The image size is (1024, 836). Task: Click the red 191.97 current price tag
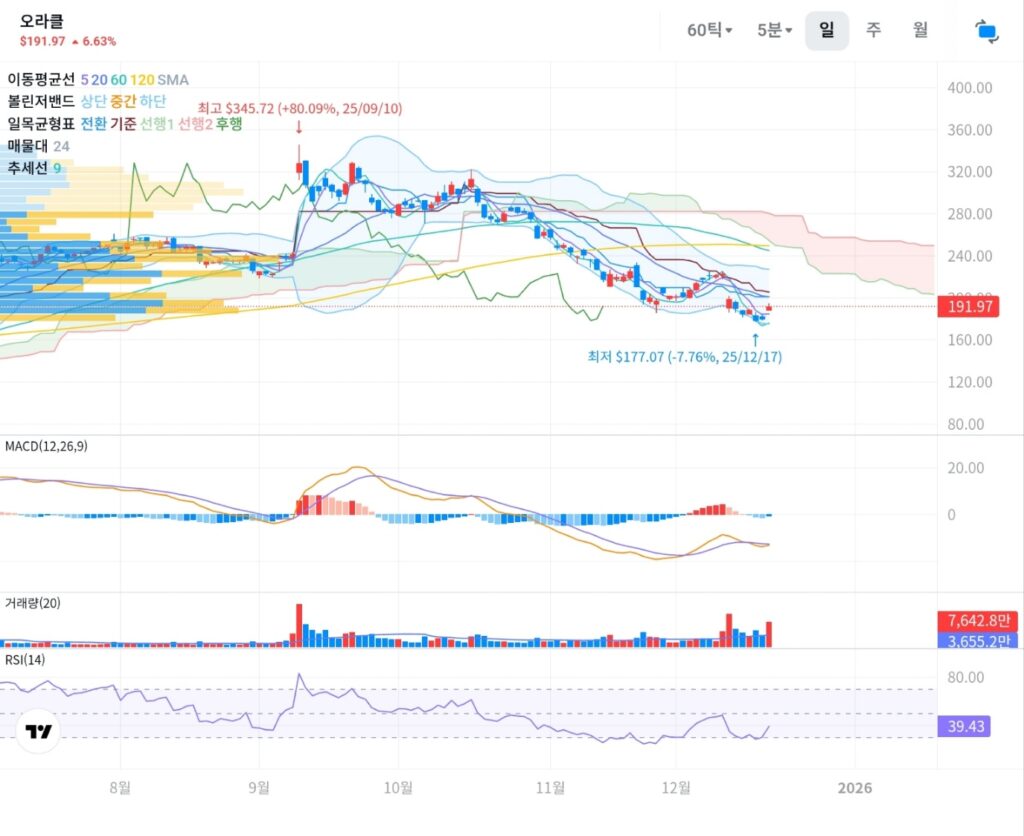[966, 307]
